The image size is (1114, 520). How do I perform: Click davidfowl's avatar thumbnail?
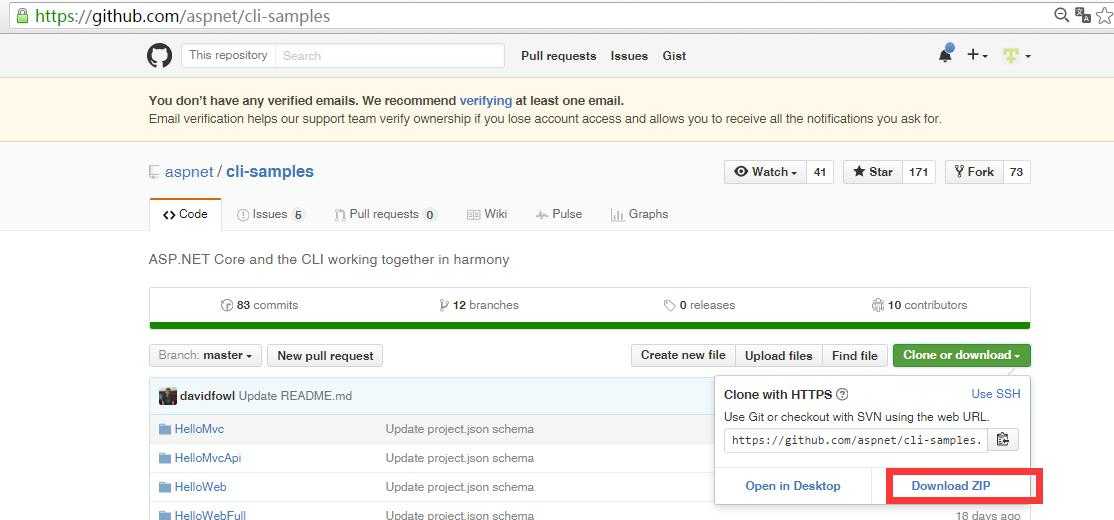(168, 396)
